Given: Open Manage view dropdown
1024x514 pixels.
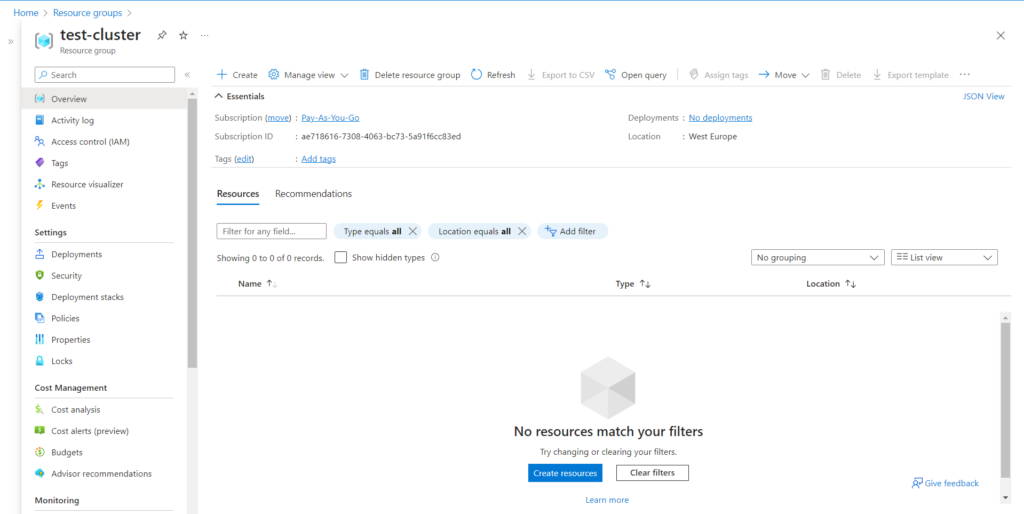Looking at the screenshot, I should click(x=308, y=75).
